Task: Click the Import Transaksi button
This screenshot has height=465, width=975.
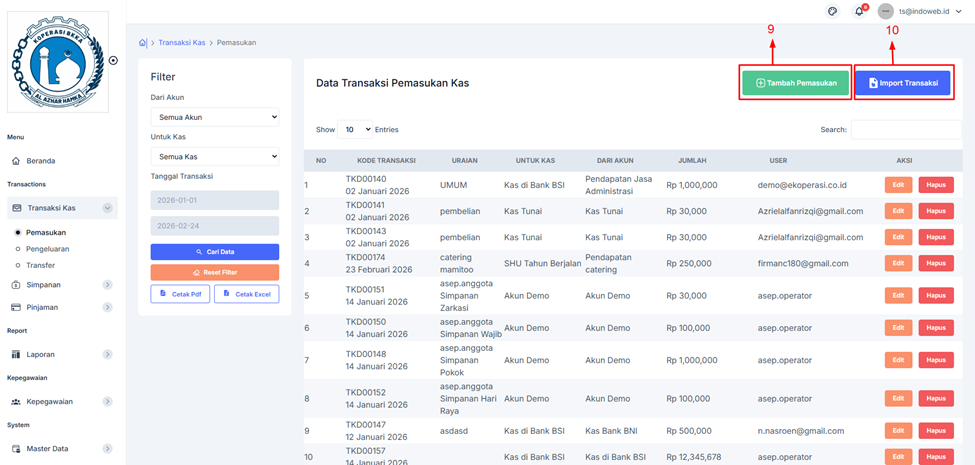Action: pos(902,83)
